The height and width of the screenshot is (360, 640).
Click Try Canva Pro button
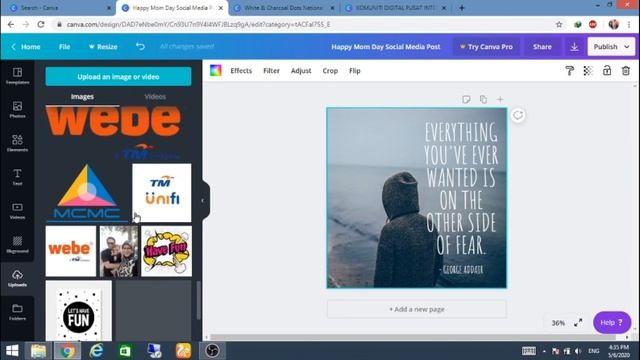pos(486,47)
